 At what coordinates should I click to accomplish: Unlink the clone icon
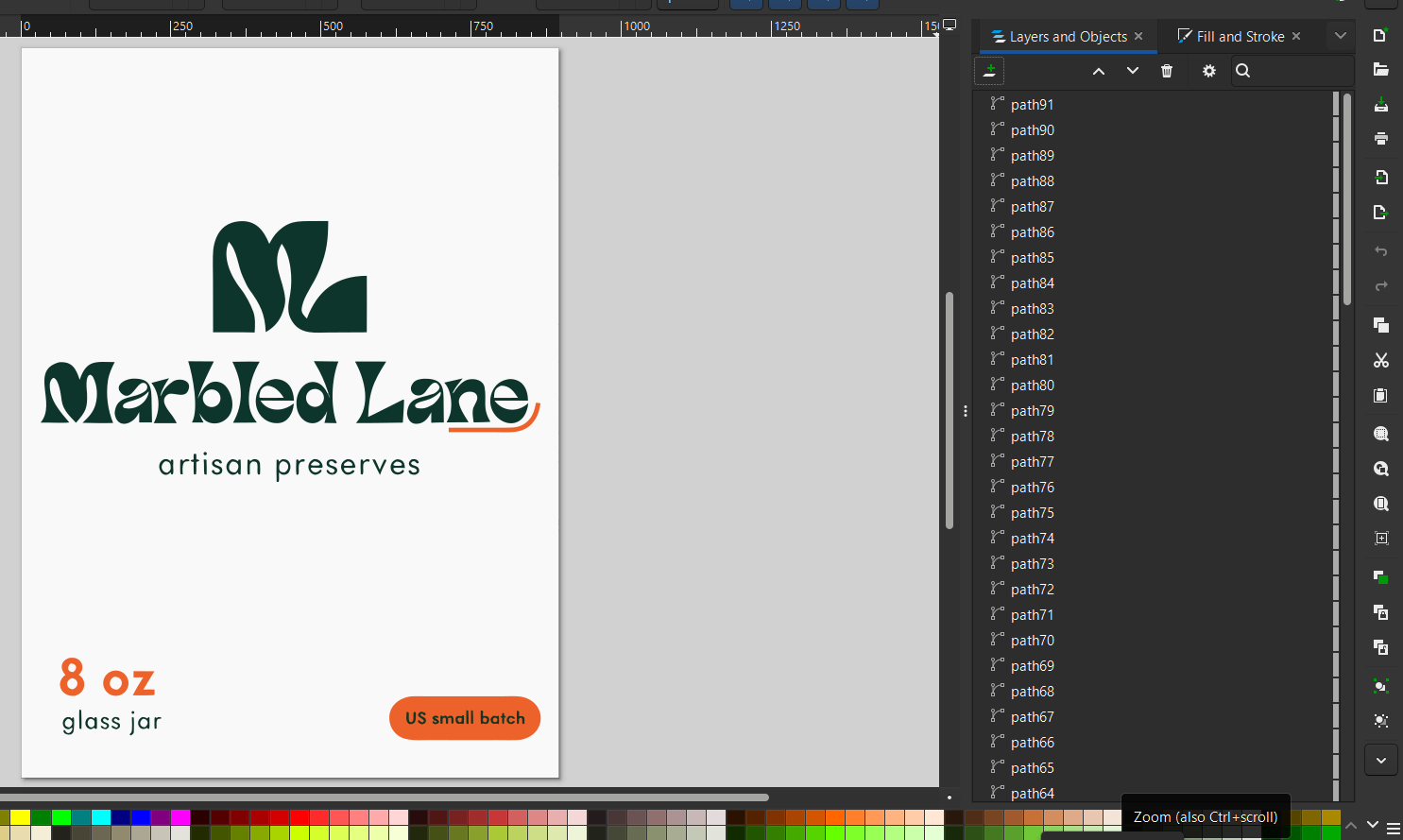1380,647
